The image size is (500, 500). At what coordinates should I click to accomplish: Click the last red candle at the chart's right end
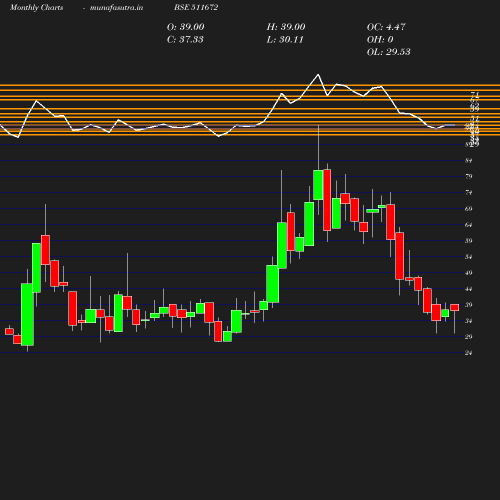[455, 307]
